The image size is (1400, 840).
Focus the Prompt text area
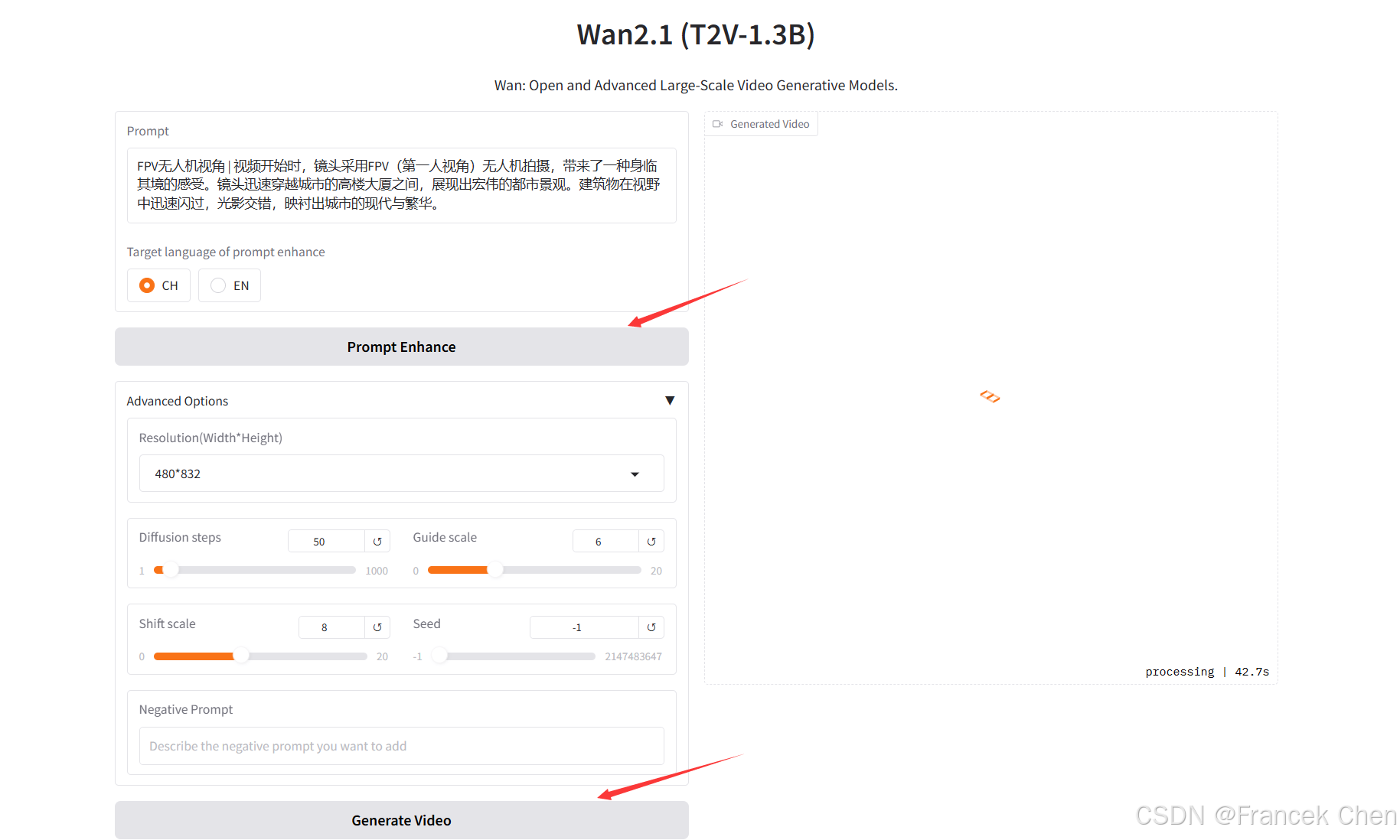tap(401, 185)
